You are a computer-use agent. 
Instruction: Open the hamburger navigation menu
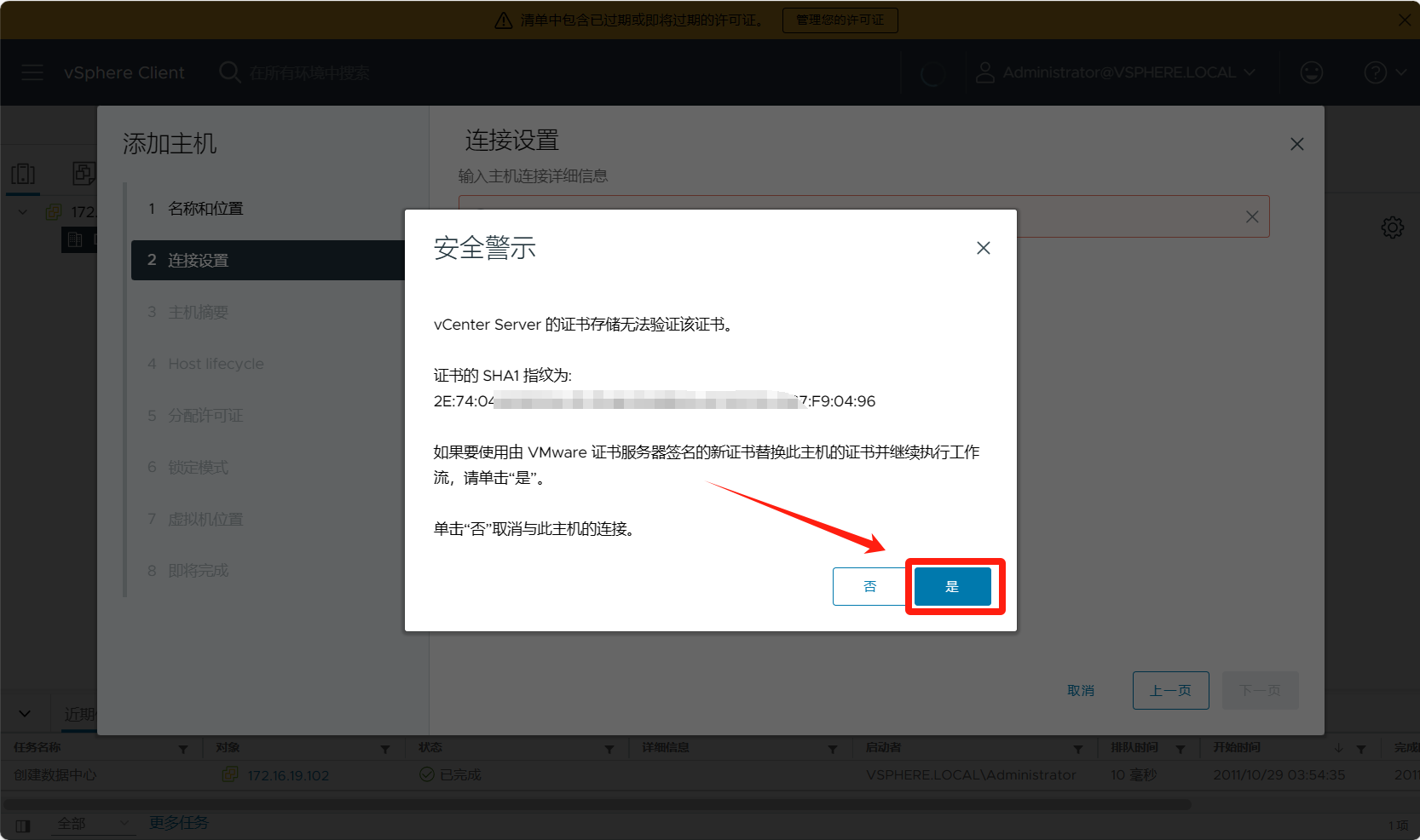coord(32,72)
